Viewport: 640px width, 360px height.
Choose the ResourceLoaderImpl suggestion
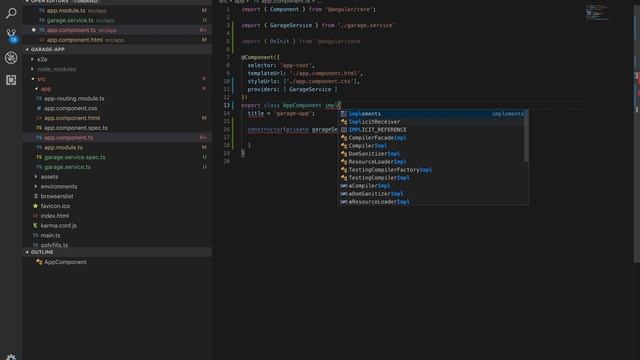(x=432, y=162)
